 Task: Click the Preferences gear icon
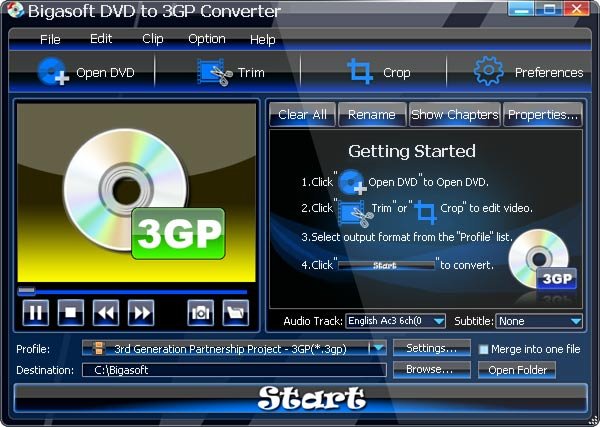click(x=488, y=71)
